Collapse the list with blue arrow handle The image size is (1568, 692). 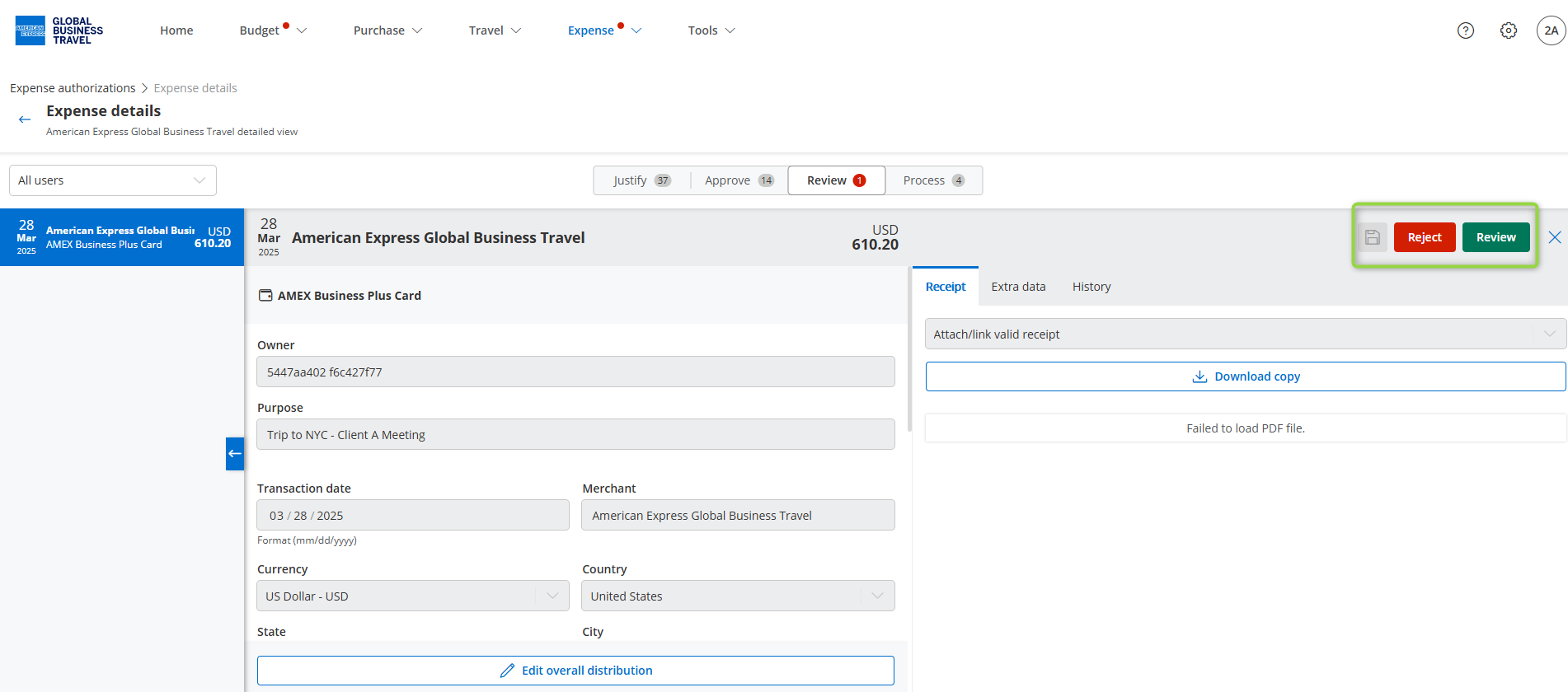point(235,453)
